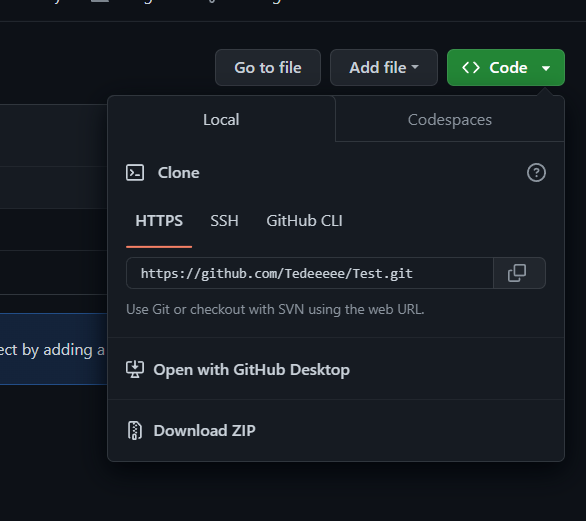This screenshot has width=586, height=521.
Task: Click the clone URL text field
Action: point(310,273)
